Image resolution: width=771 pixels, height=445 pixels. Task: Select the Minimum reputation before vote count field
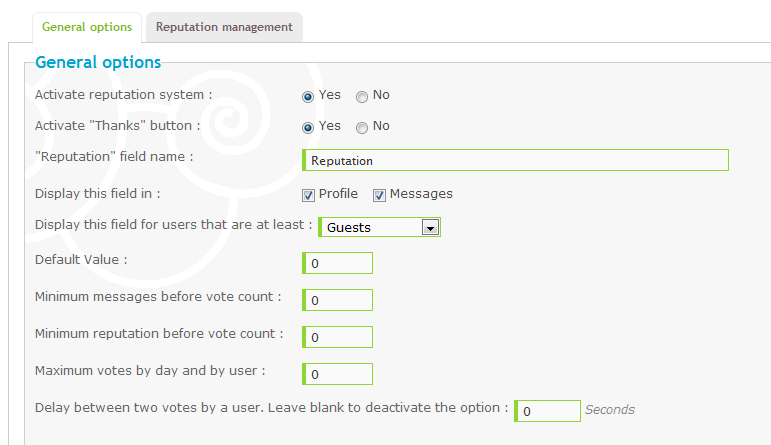click(x=337, y=337)
